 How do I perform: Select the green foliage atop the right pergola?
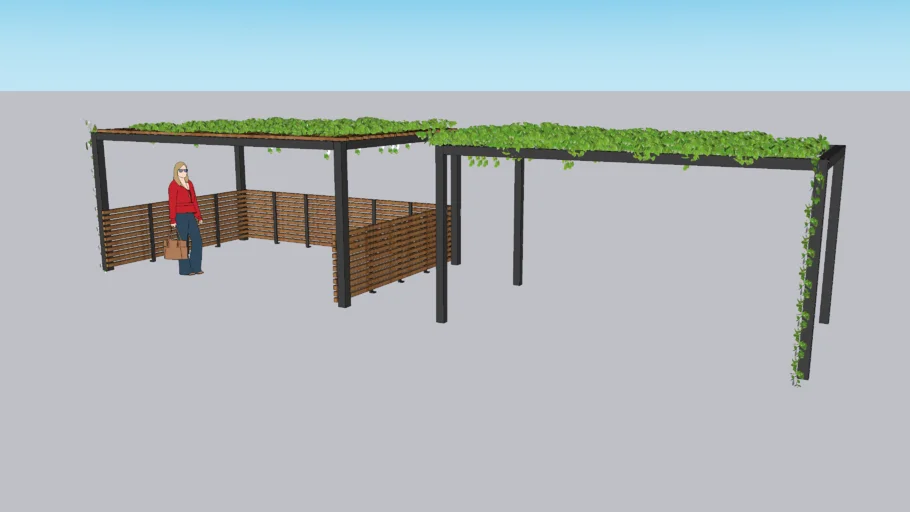click(630, 143)
